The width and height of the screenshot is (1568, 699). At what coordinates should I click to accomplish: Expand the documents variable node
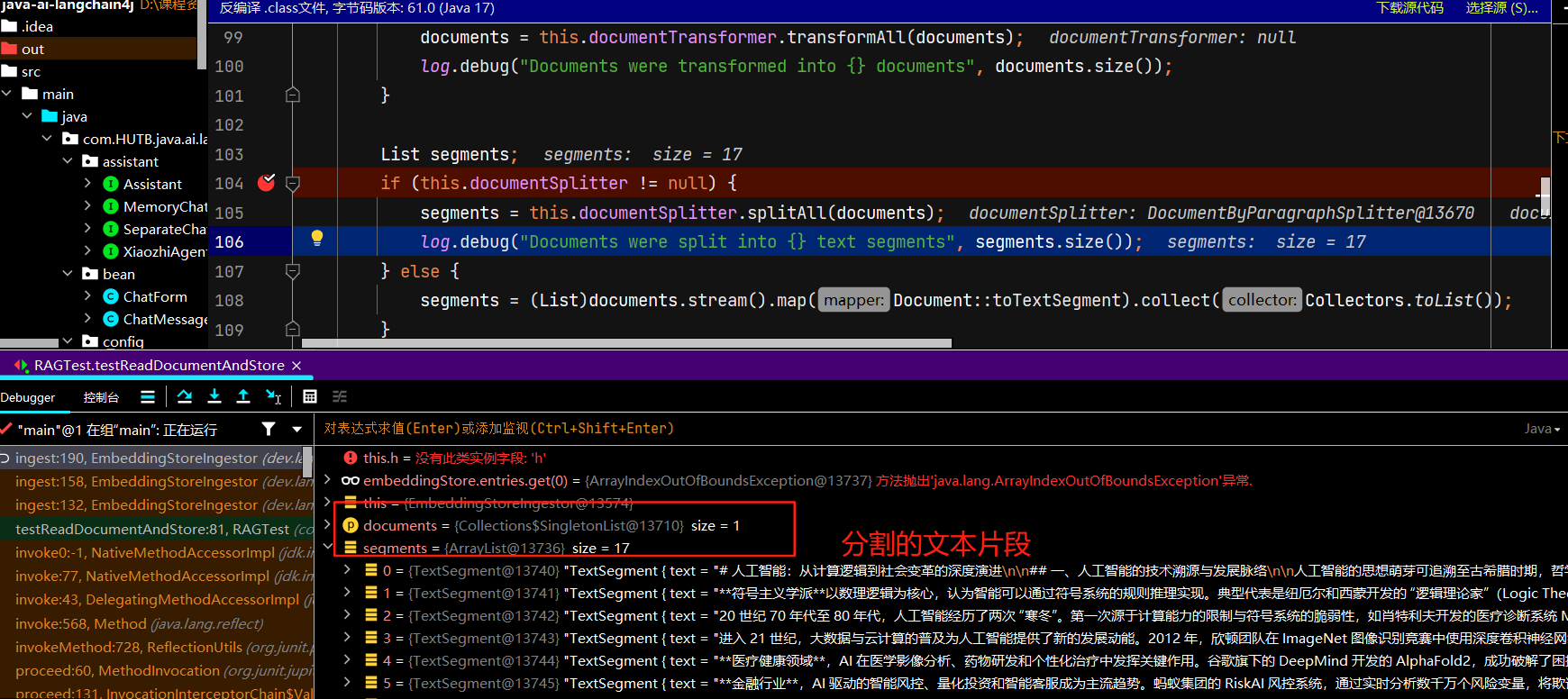point(327,525)
